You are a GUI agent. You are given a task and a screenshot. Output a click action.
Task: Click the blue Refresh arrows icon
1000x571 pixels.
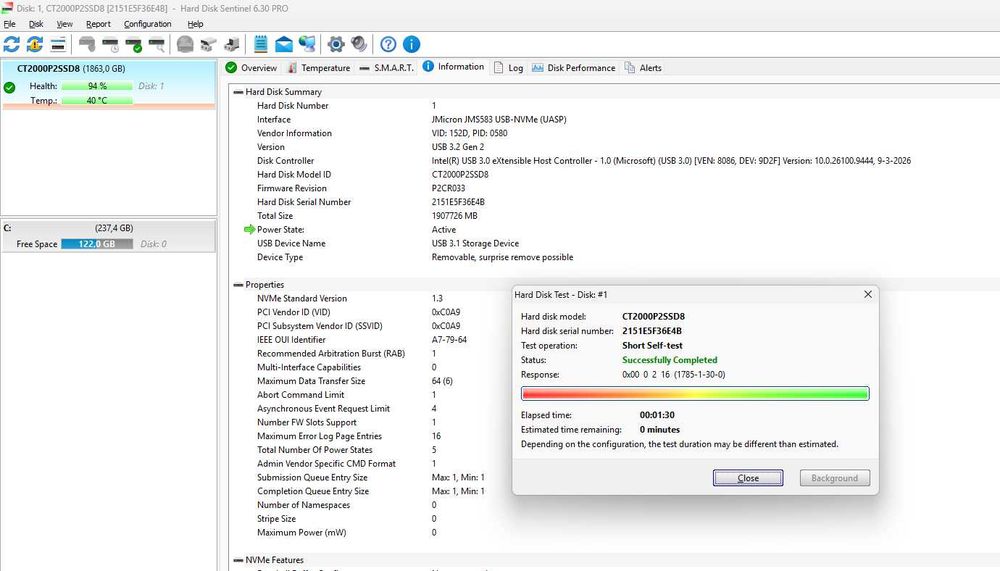click(11, 44)
